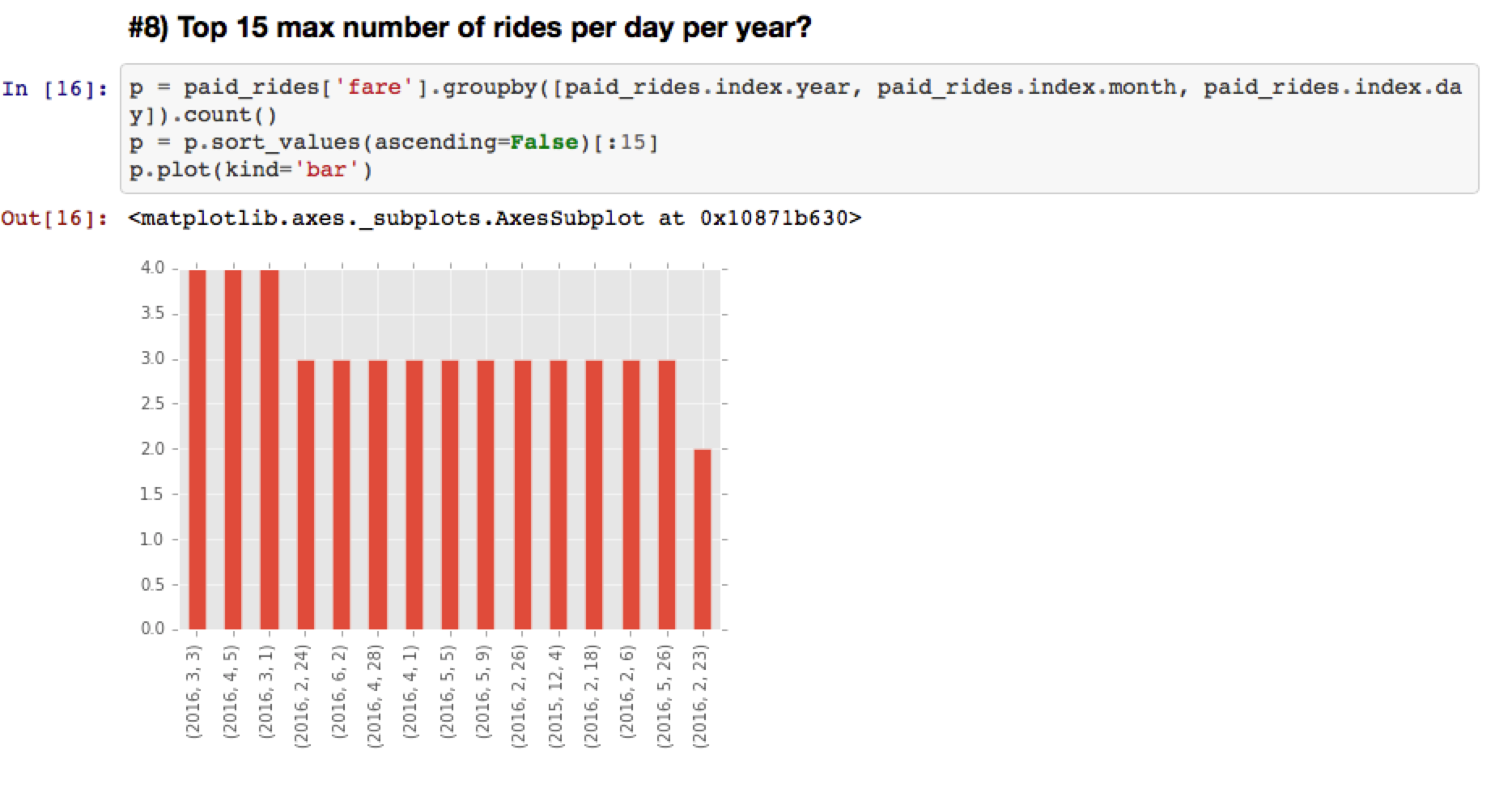1512x788 pixels.
Task: Click the red bar for (2016, 5, 9)
Action: pyautogui.click(x=486, y=494)
